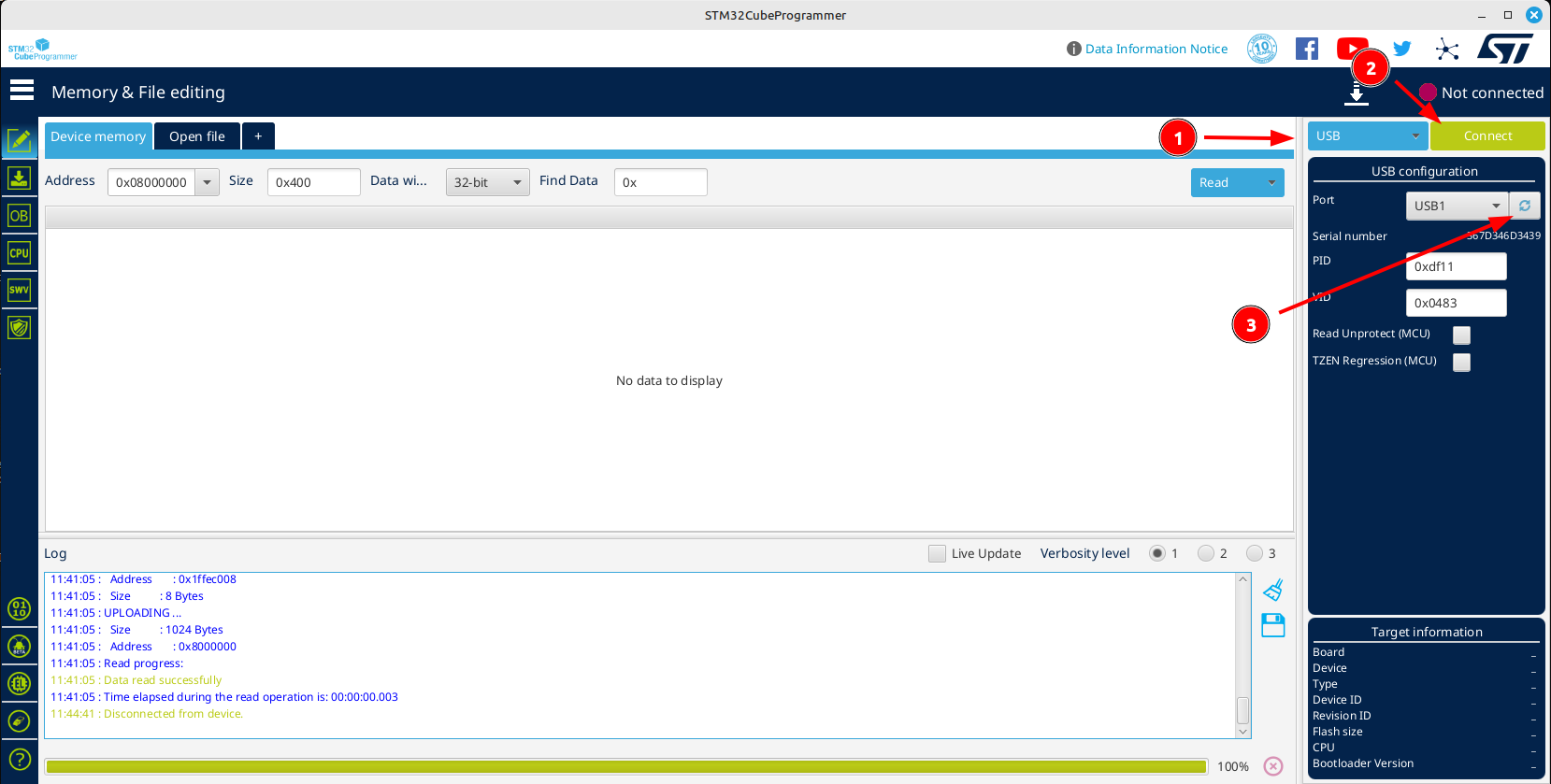Image resolution: width=1551 pixels, height=784 pixels.
Task: Click the Size input field
Action: [x=313, y=182]
